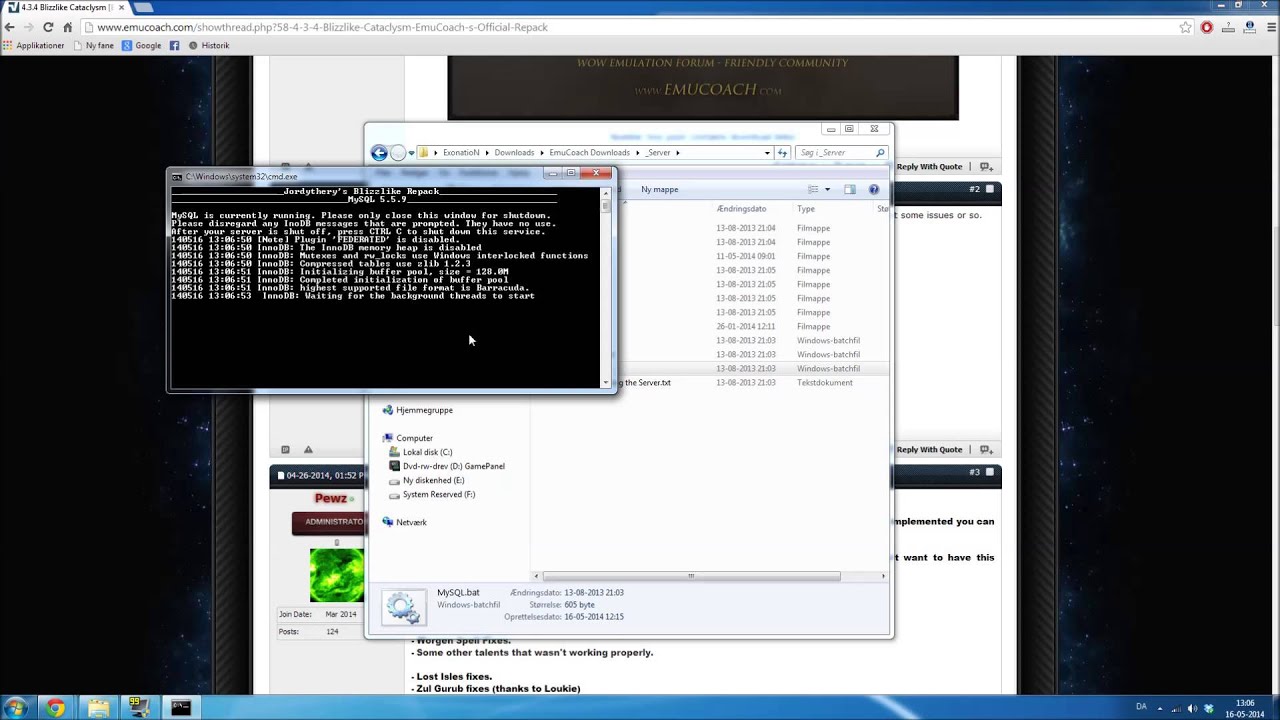Sort by the Ændringsdato column header
1280x720 pixels.
coord(741,209)
